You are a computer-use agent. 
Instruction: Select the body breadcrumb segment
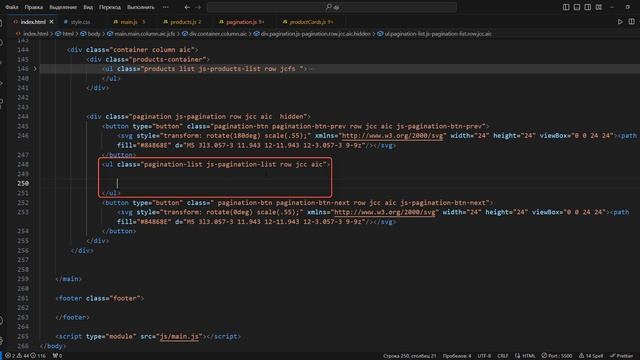[94, 34]
